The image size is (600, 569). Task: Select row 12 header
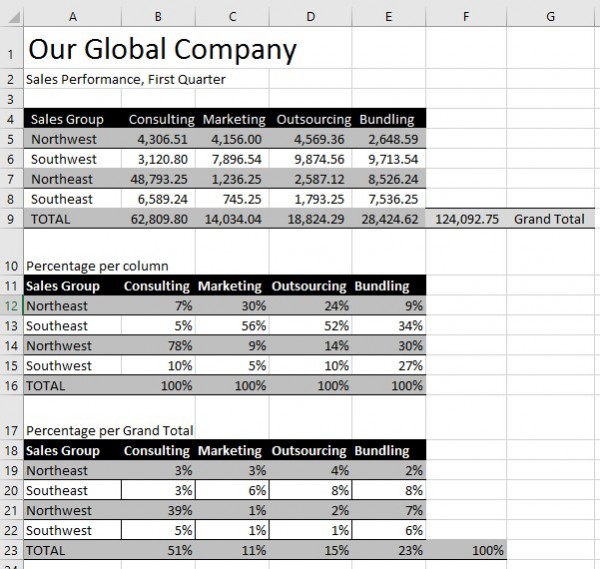click(x=11, y=306)
